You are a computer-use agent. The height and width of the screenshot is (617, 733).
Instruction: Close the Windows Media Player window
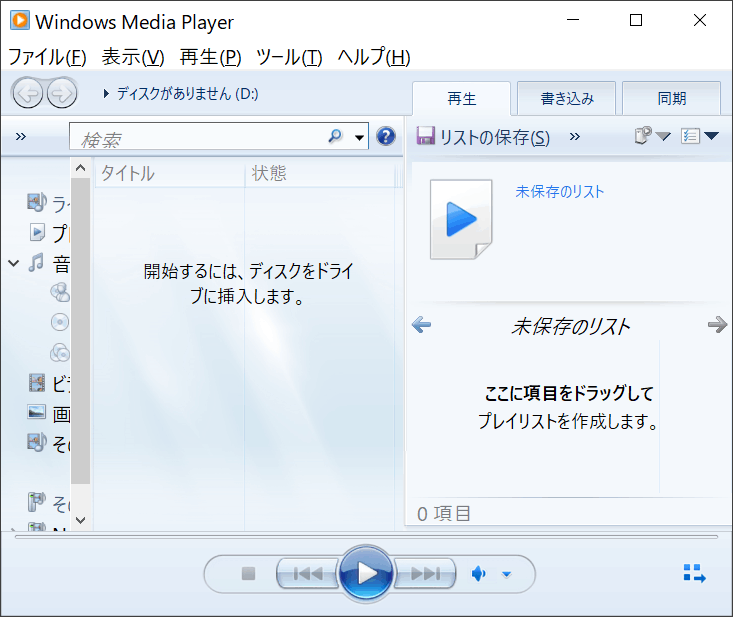point(700,20)
